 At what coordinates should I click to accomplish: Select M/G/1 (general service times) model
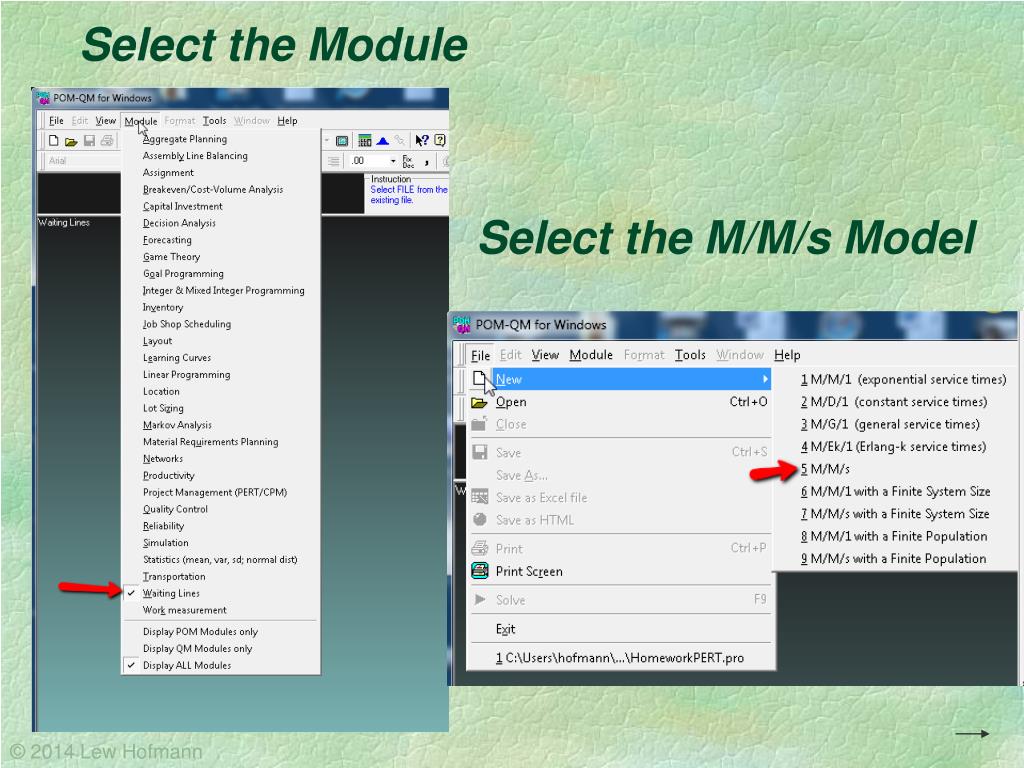coord(890,424)
